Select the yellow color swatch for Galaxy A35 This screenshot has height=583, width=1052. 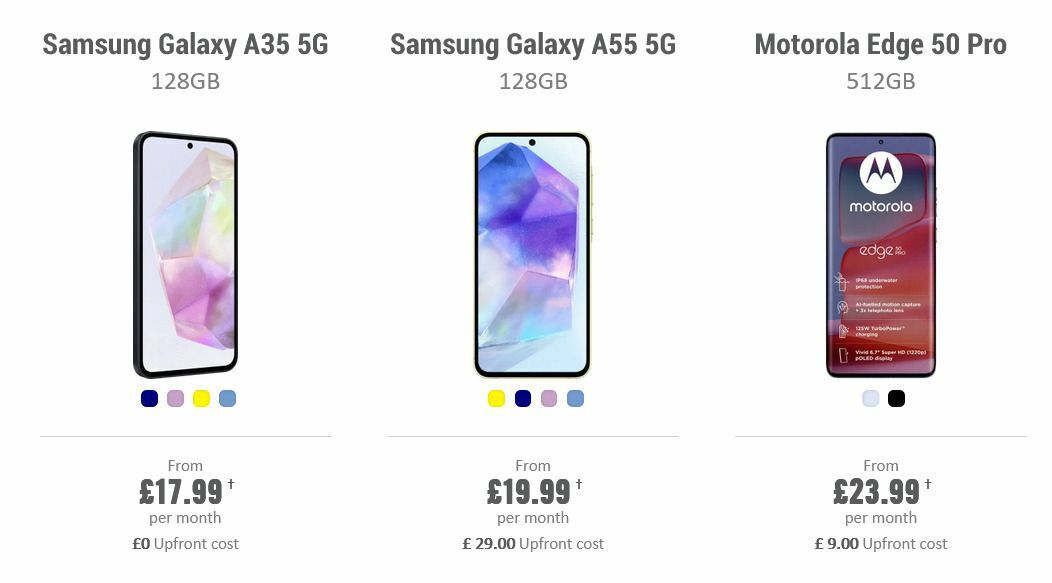[199, 398]
